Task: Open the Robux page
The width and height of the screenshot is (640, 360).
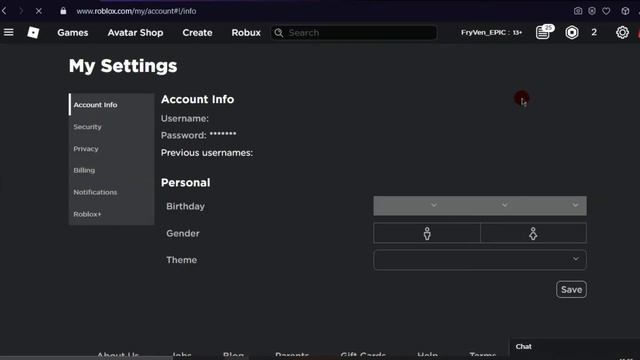Action: point(246,33)
